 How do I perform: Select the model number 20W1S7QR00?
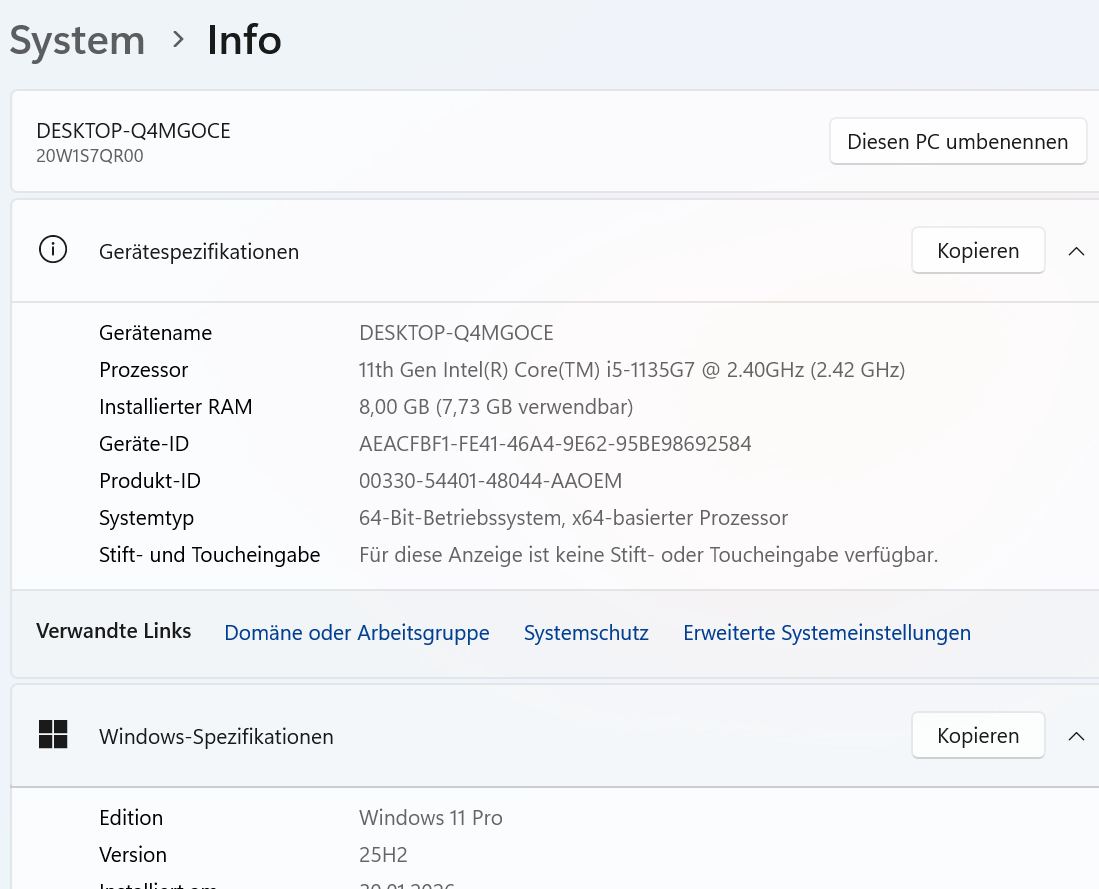click(90, 156)
